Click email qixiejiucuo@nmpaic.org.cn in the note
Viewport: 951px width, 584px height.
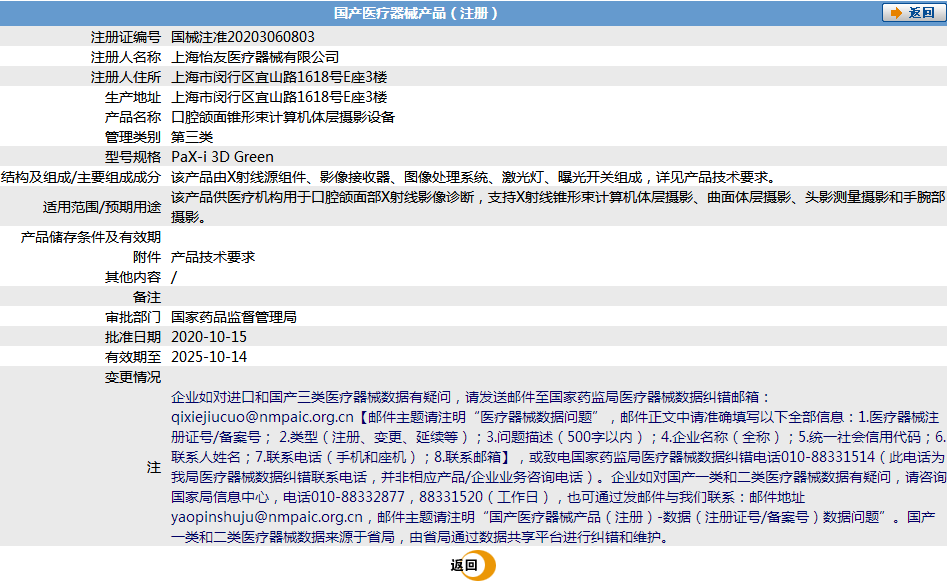pos(262,417)
